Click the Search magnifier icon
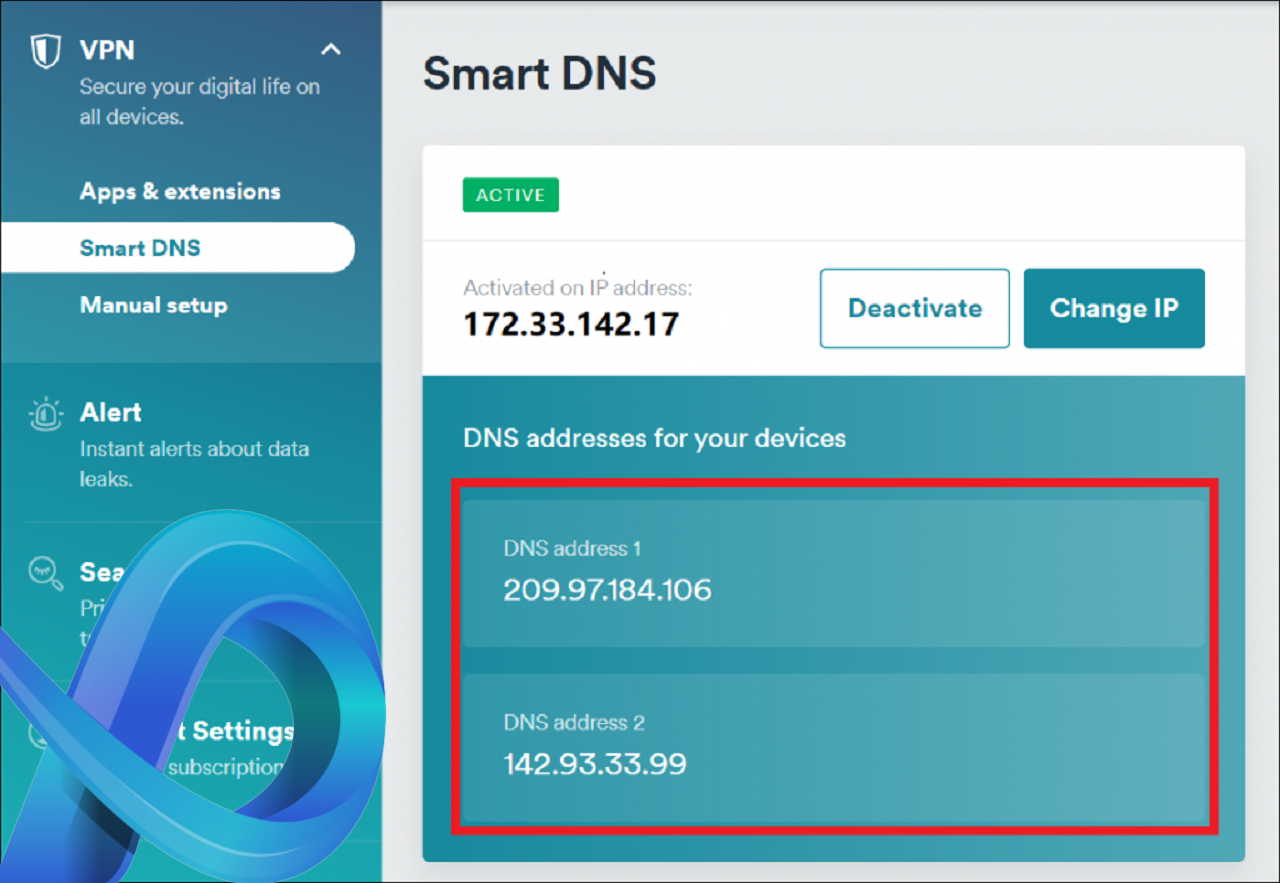This screenshot has width=1280, height=883. tap(46, 573)
